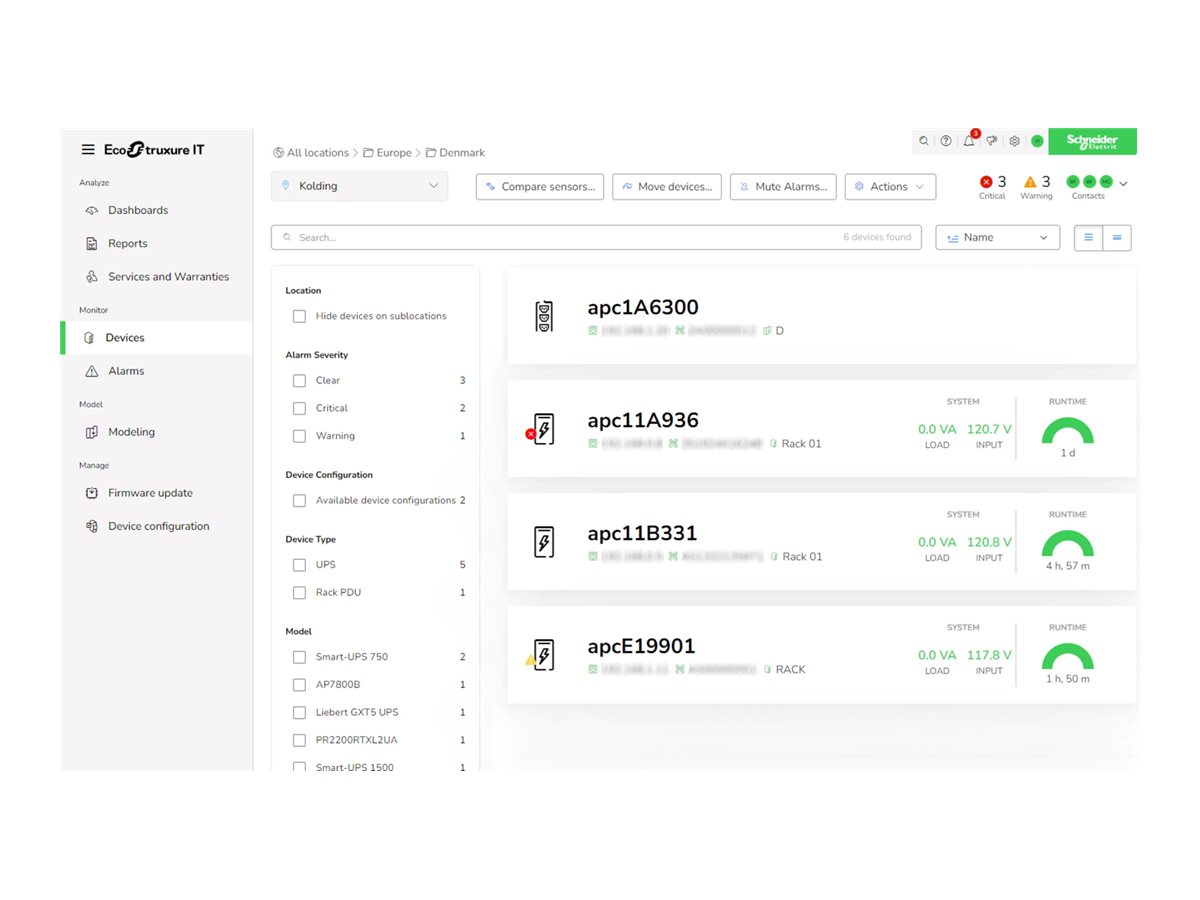Click the red Critical alarm count icon
Image resolution: width=1200 pixels, height=900 pixels.
[x=986, y=182]
